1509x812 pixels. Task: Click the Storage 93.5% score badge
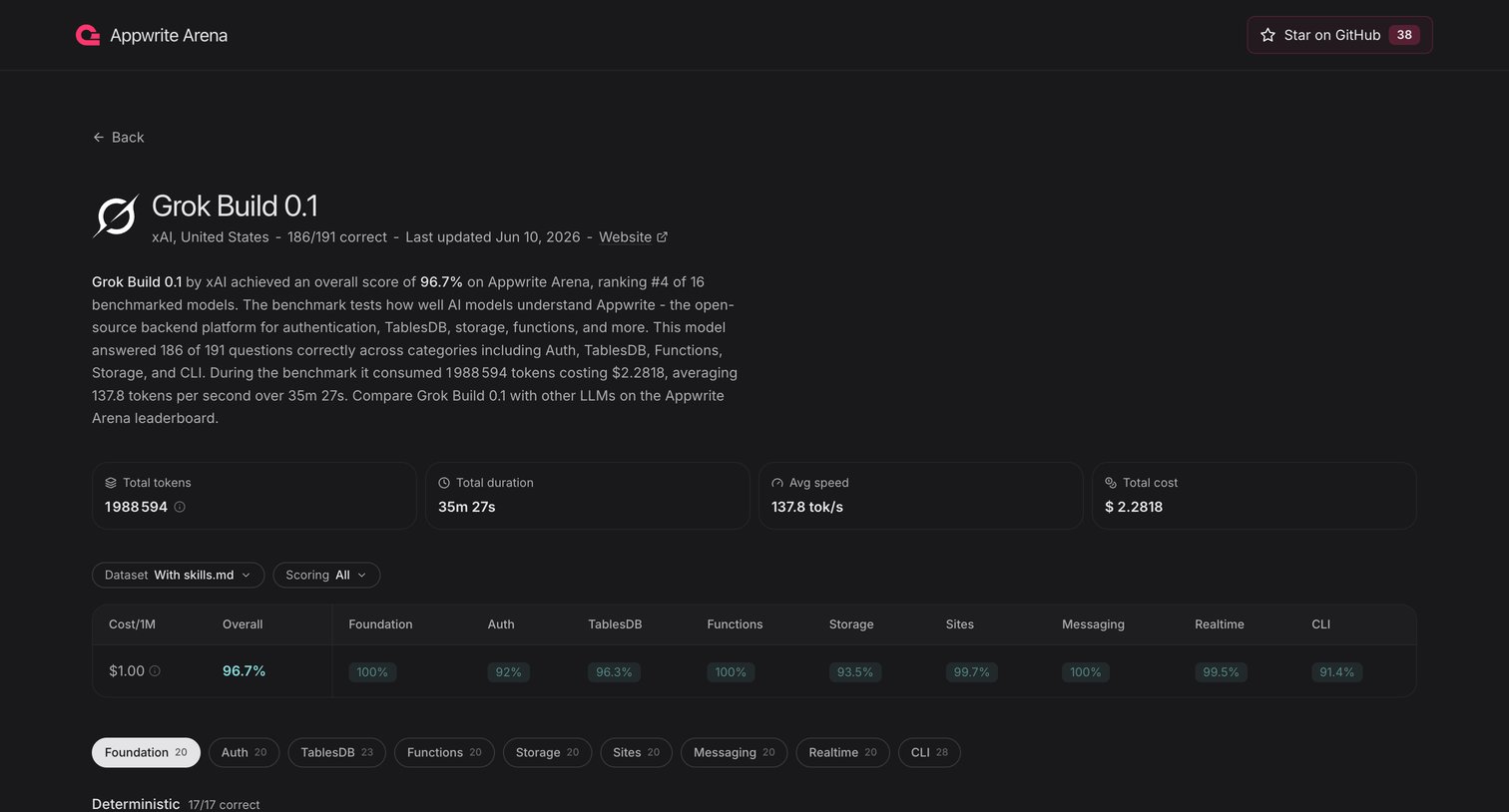tap(855, 672)
